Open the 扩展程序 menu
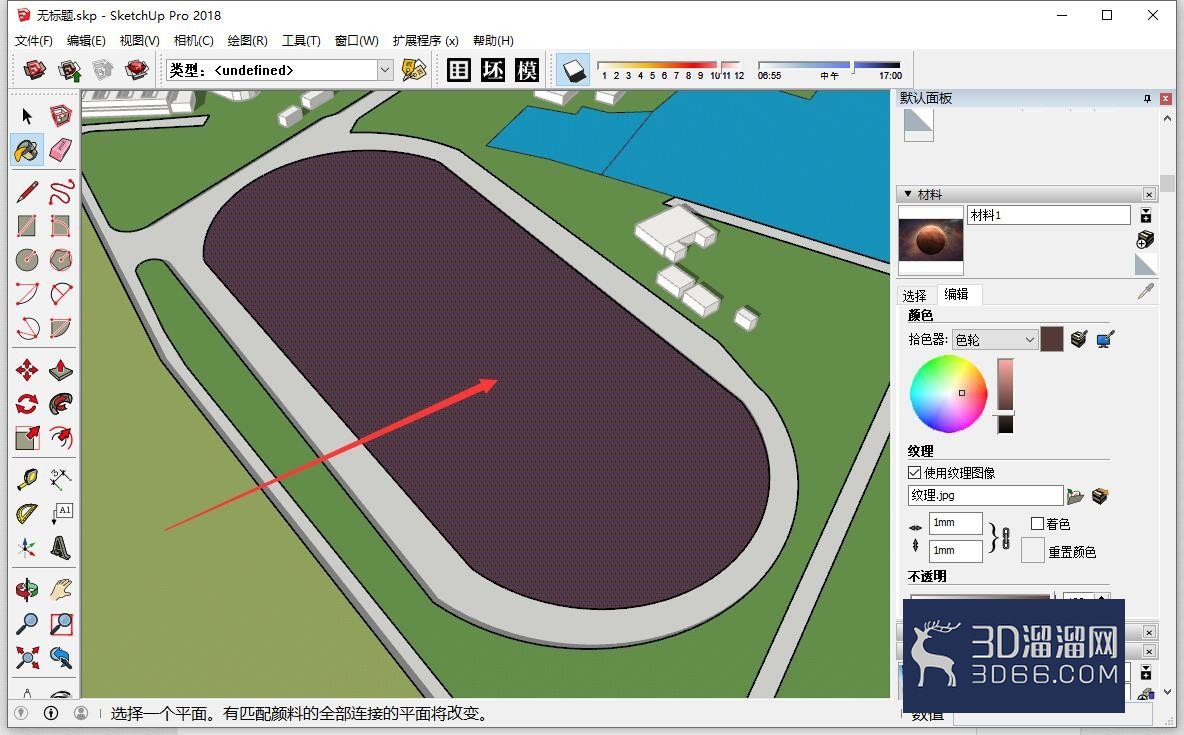 pos(425,41)
